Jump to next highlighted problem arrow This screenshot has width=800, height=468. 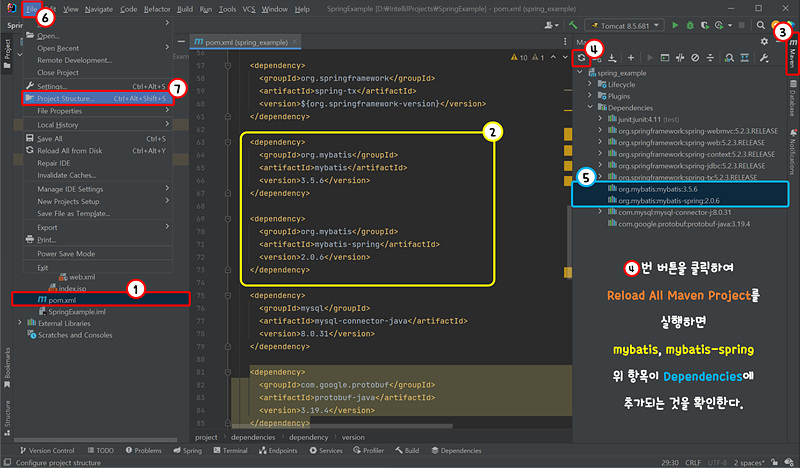[x=565, y=57]
